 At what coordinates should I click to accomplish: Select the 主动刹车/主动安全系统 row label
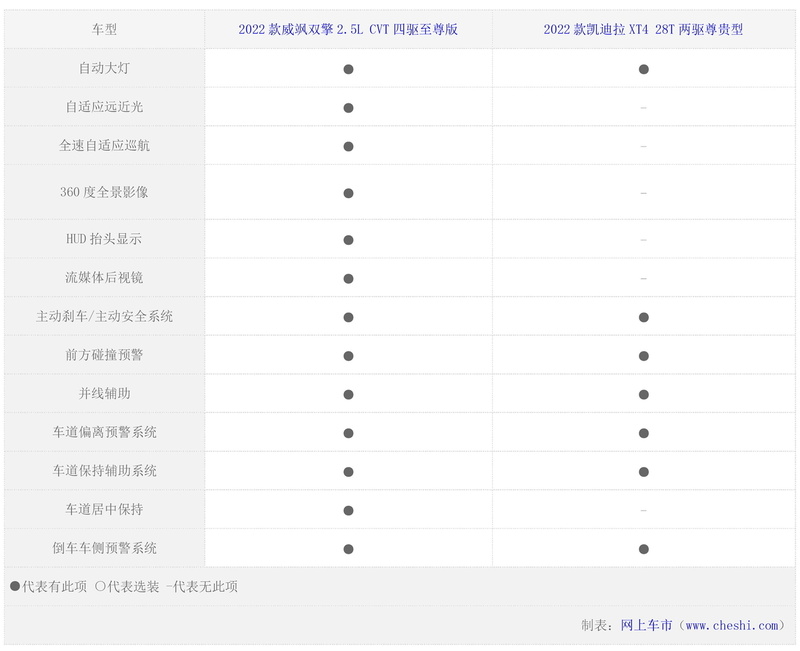(104, 316)
